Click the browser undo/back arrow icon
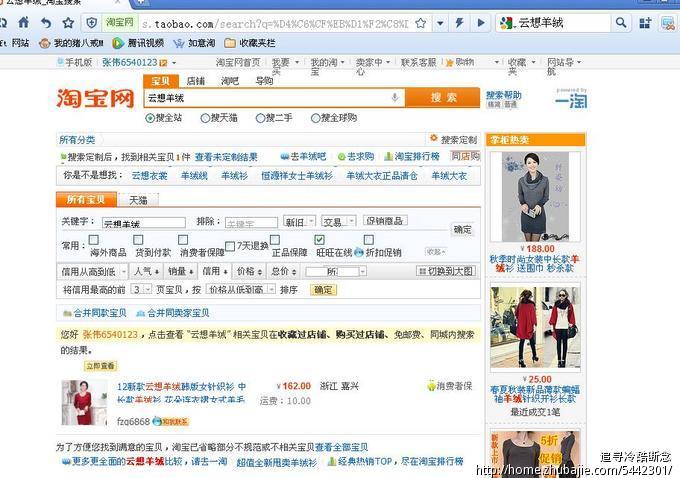The image size is (680, 478). [x=46, y=23]
